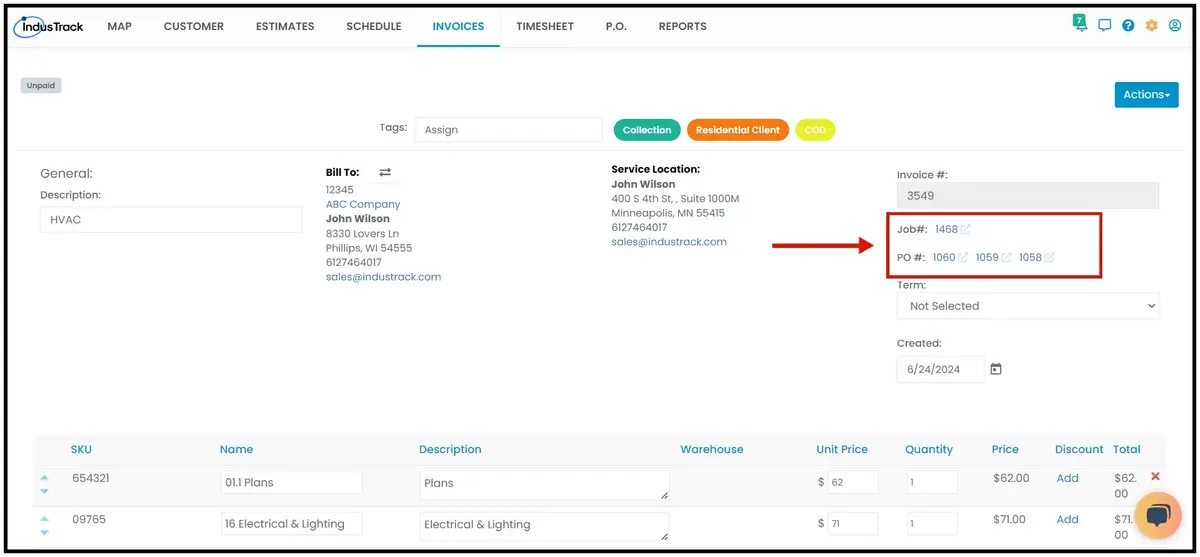Add discount to 01.1 Plans row
This screenshot has width=1200, height=557.
pos(1067,478)
